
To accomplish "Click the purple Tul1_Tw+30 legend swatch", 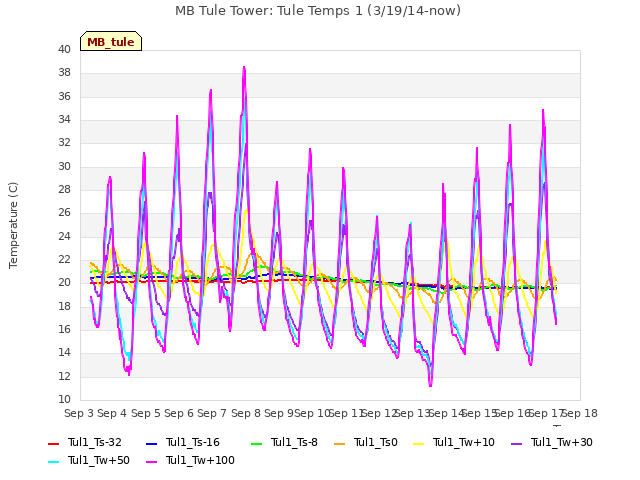I will [x=516, y=443].
